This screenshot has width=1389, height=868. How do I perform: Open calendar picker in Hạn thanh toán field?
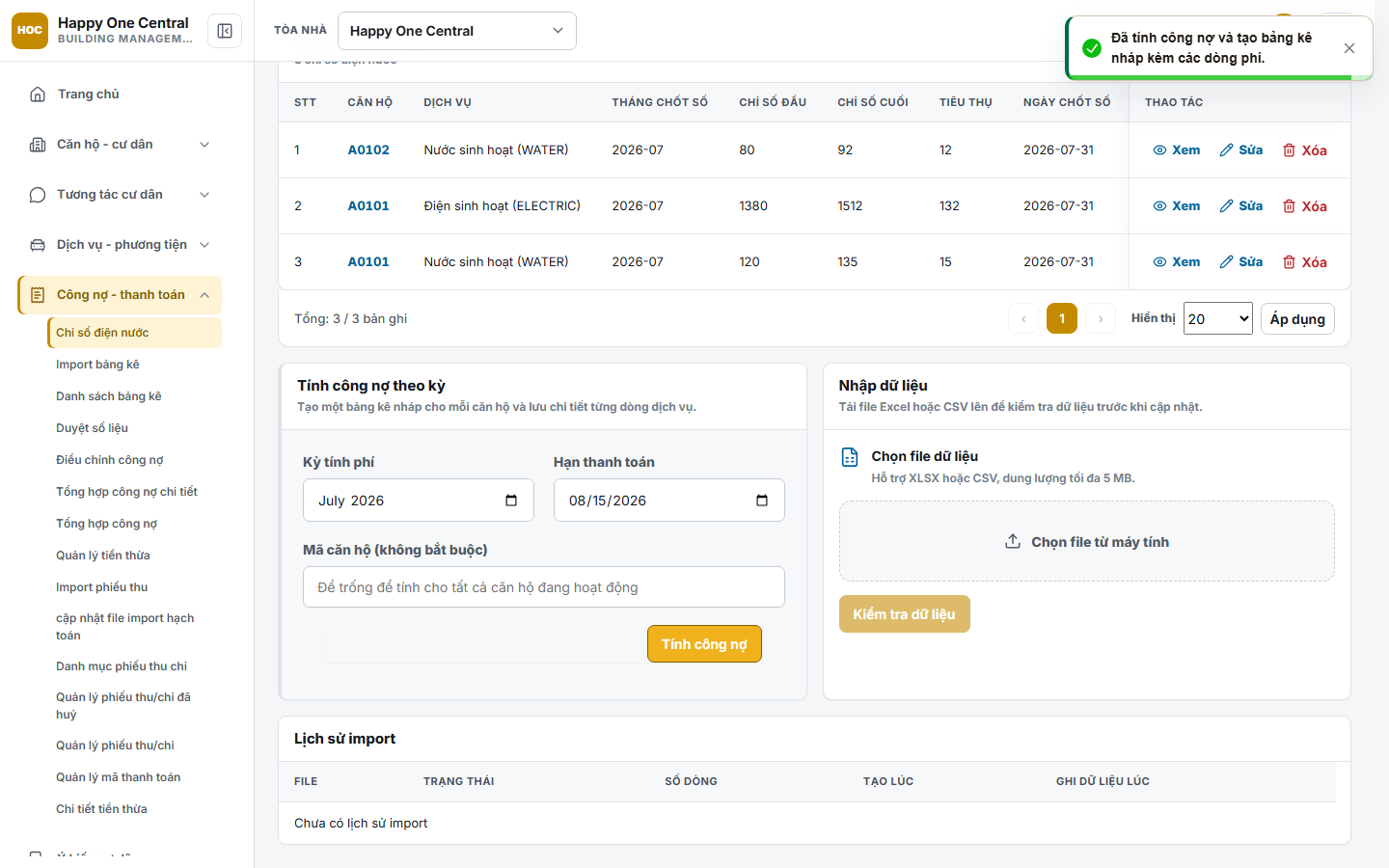coord(762,501)
